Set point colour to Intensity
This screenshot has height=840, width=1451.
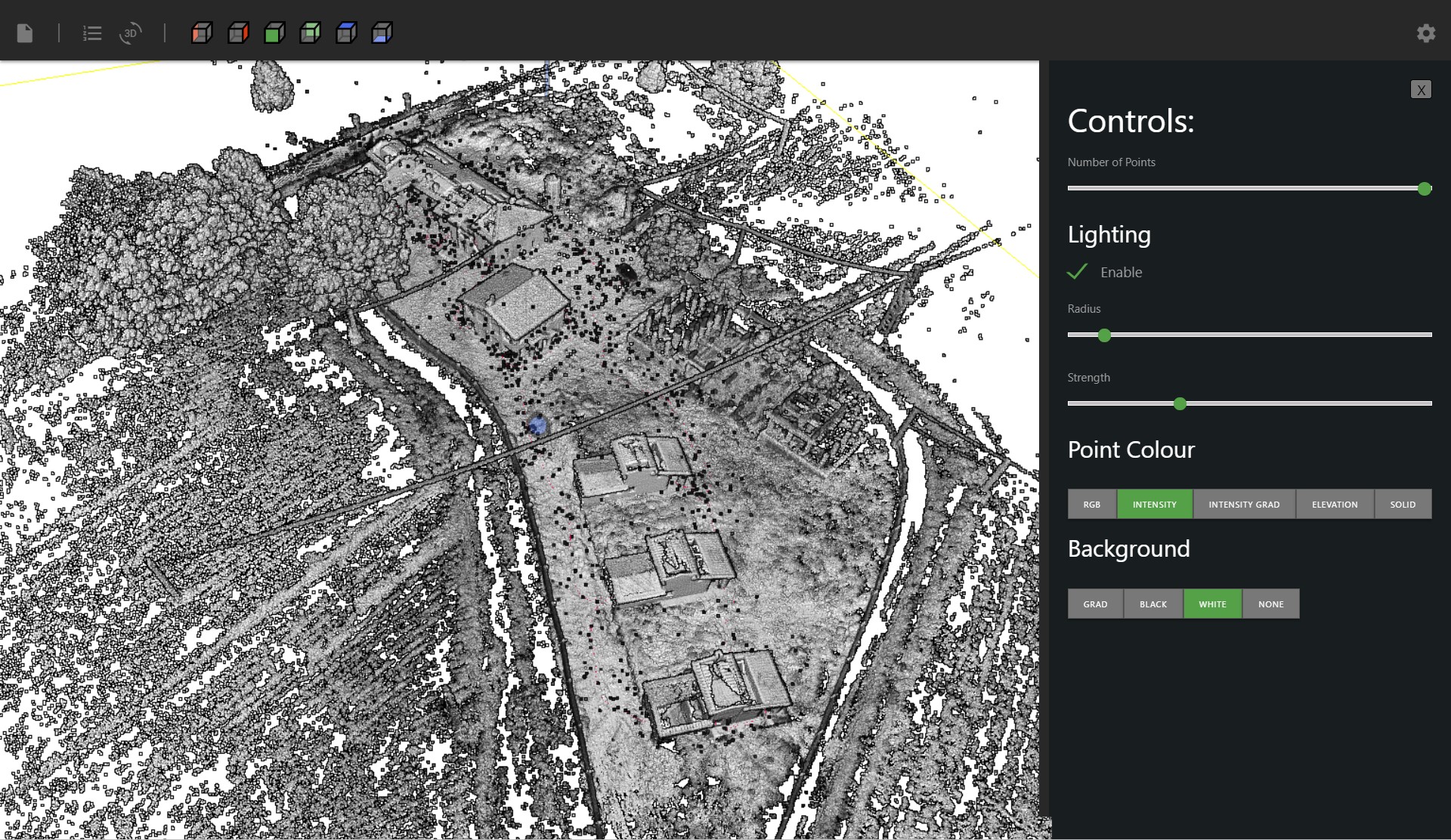[1155, 504]
